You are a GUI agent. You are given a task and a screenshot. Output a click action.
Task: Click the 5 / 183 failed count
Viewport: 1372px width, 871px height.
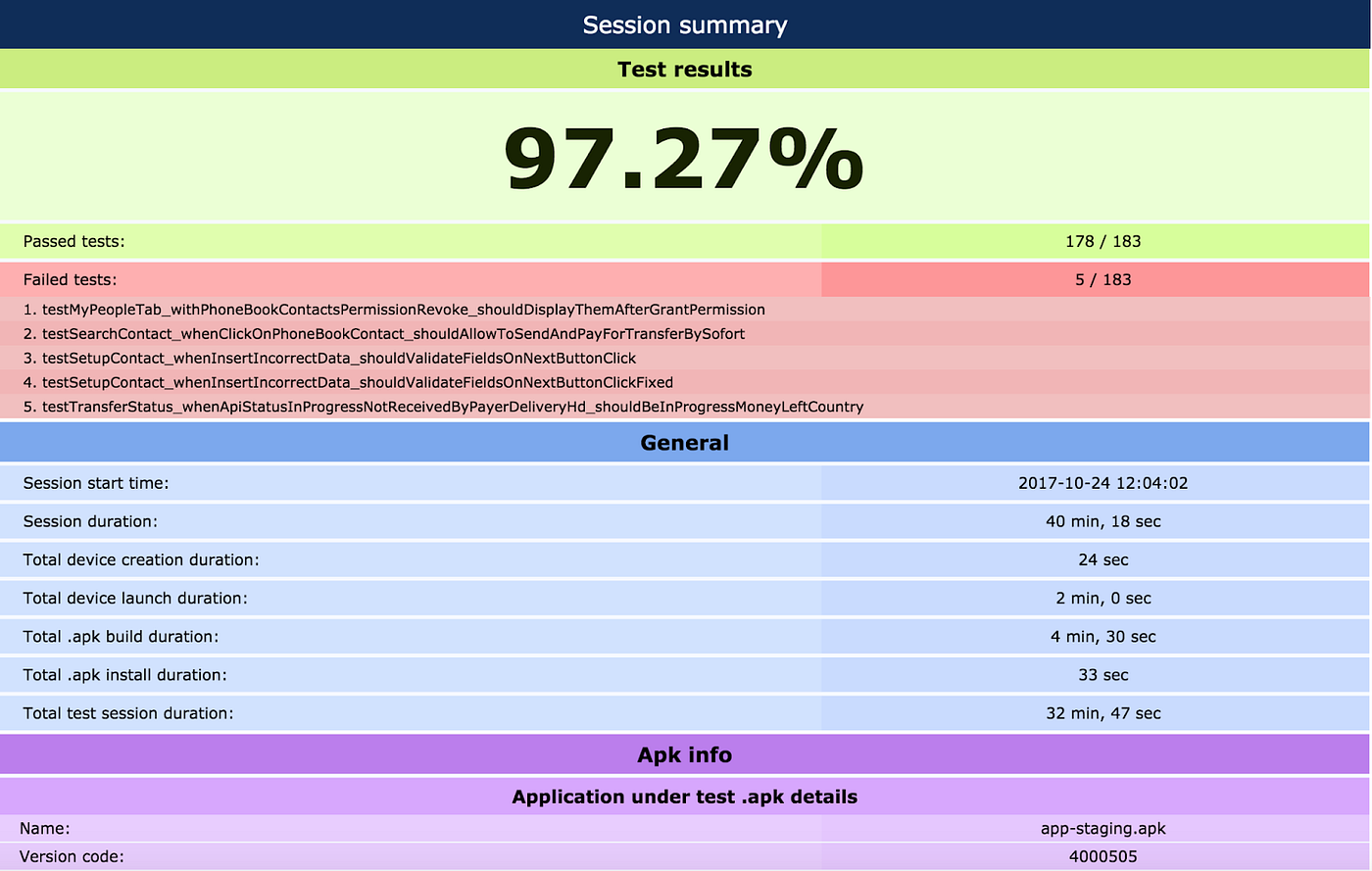point(1103,279)
